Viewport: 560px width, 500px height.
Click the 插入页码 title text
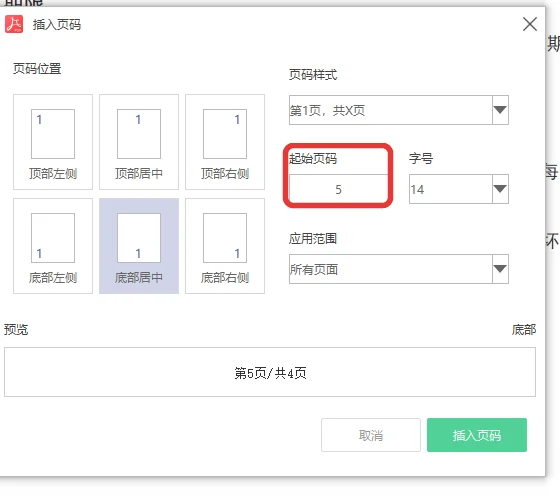click(57, 25)
